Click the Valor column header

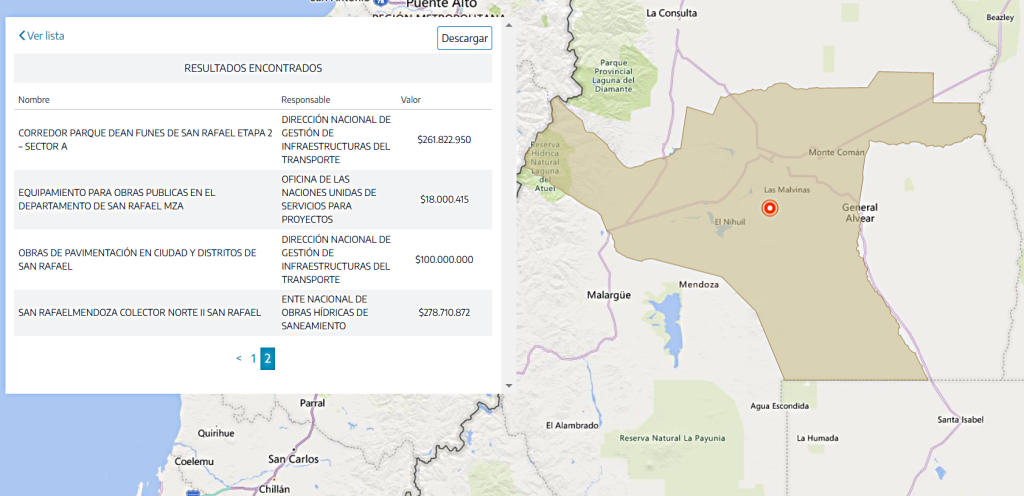(411, 100)
